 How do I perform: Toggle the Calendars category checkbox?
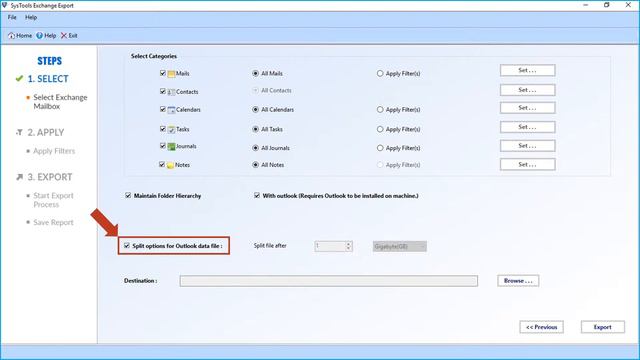coord(163,109)
